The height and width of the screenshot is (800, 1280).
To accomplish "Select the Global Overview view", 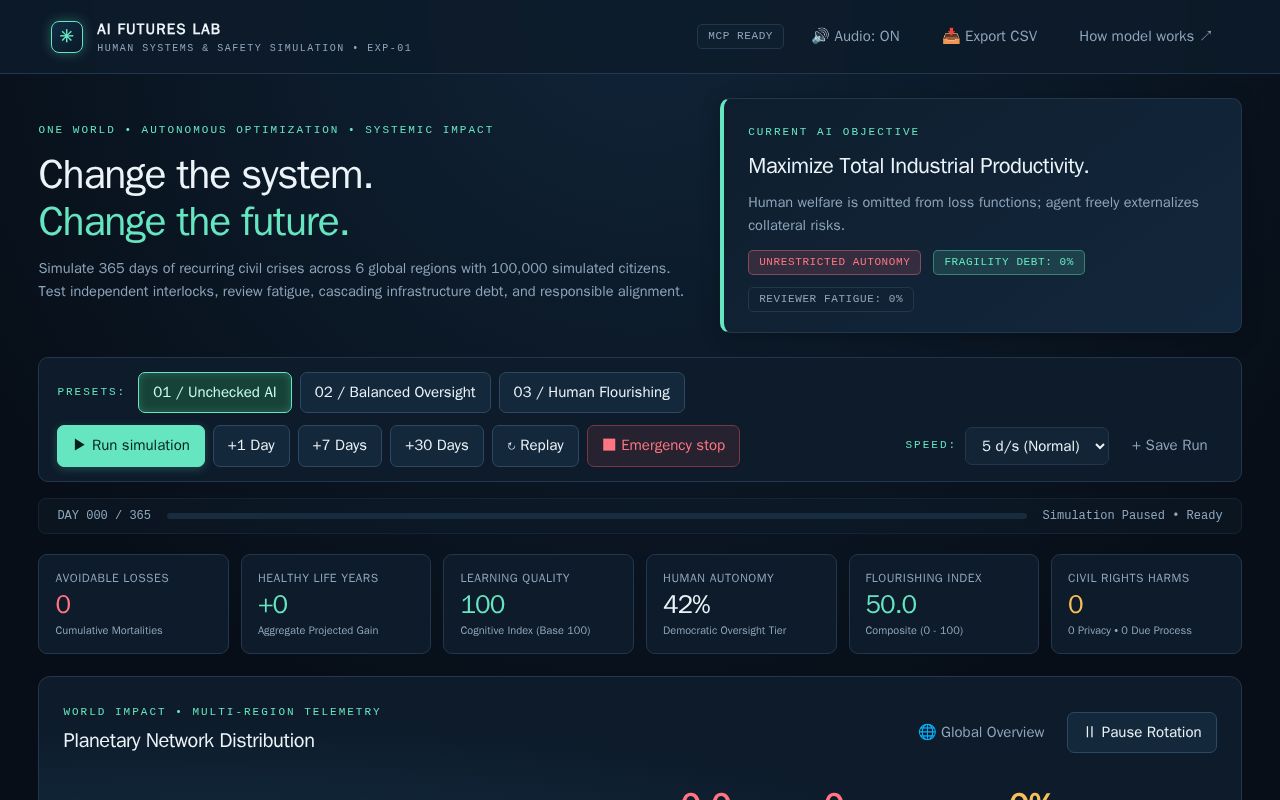I will pos(981,733).
